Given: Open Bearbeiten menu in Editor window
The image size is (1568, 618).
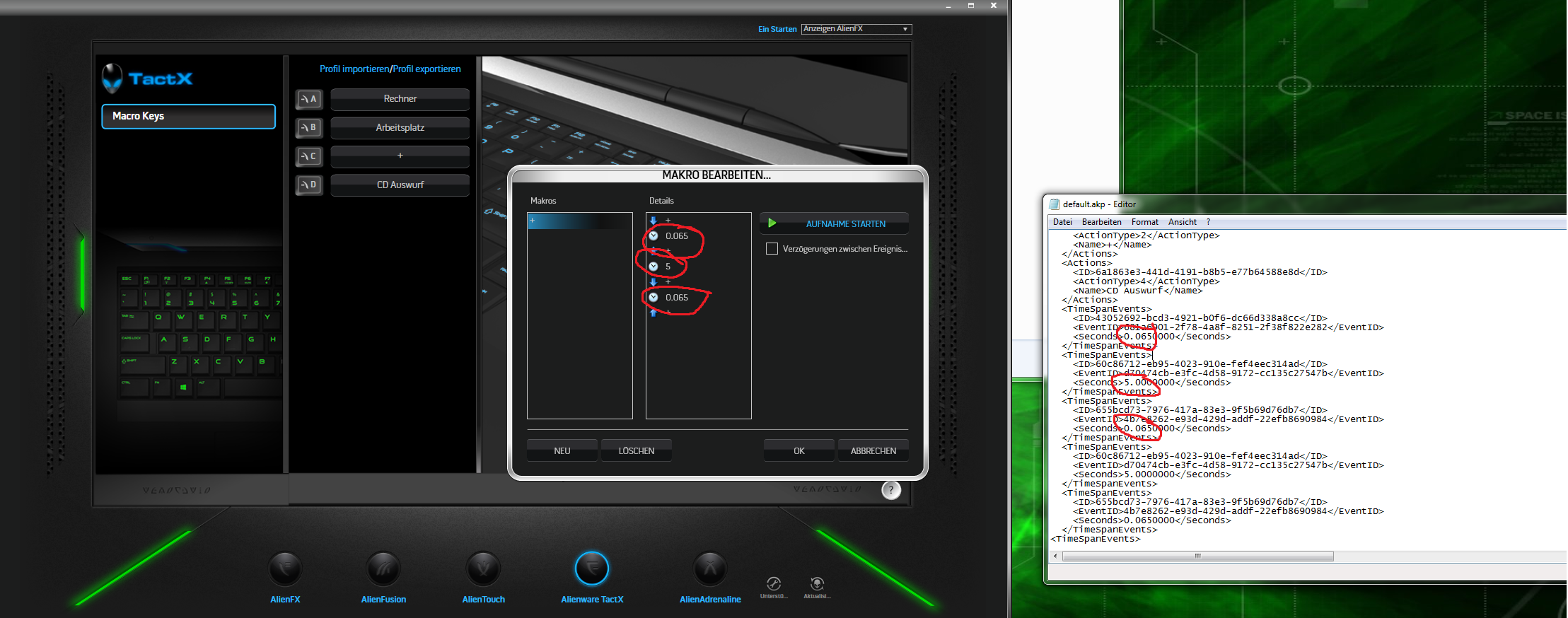Looking at the screenshot, I should coord(1101,222).
